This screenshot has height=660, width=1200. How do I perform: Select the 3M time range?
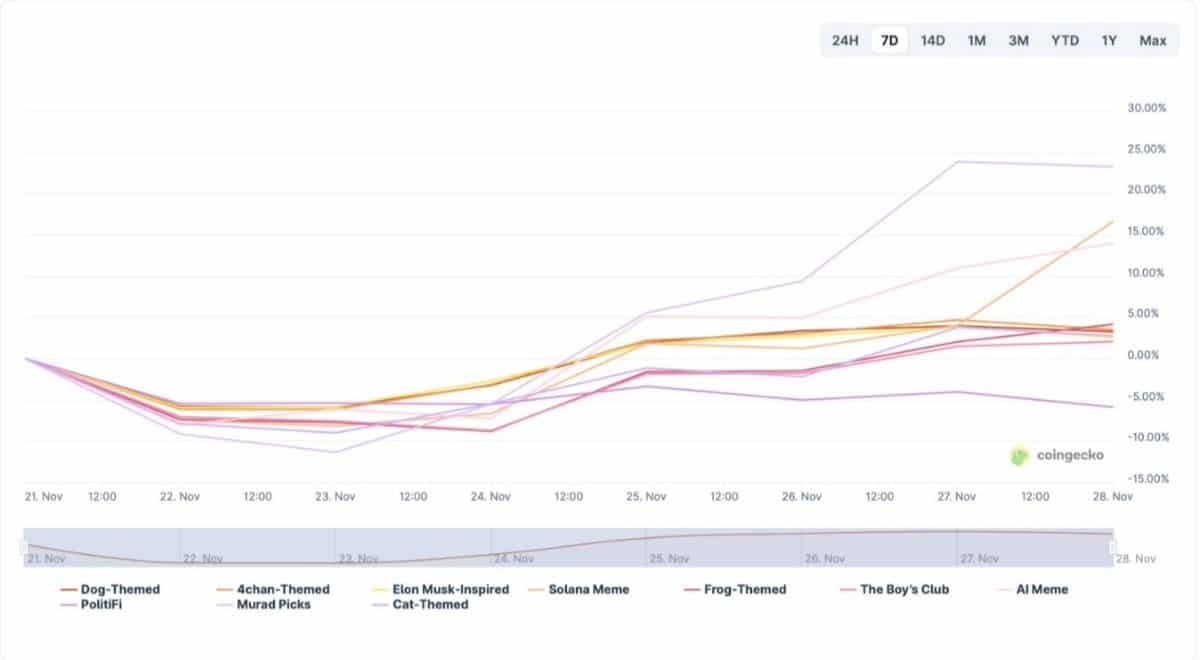click(1018, 41)
